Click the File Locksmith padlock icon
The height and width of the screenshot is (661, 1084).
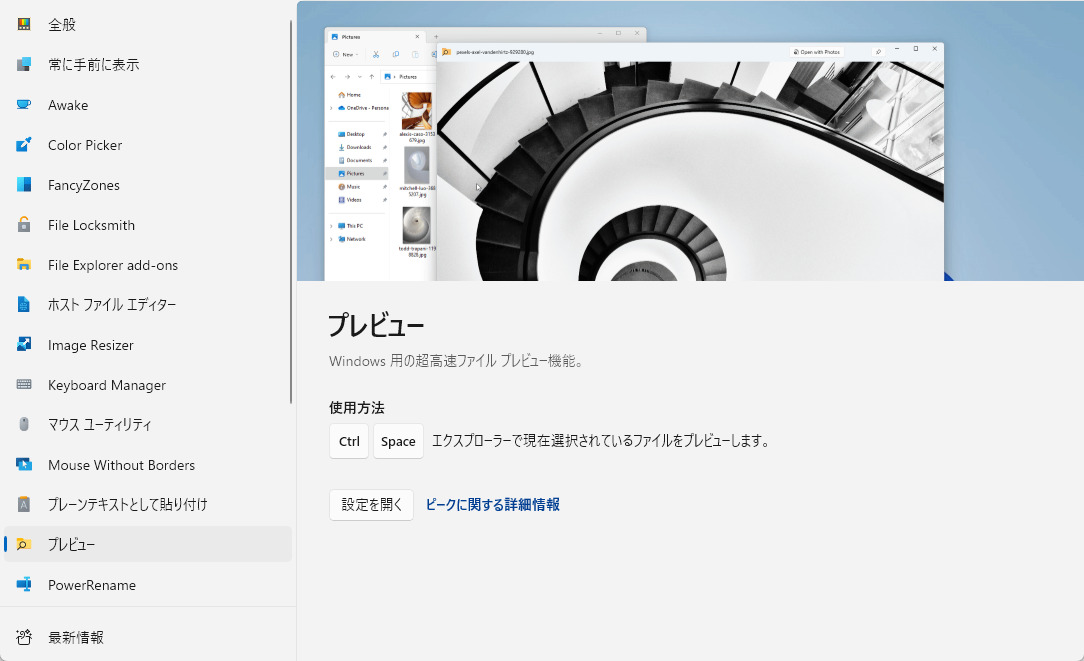24,225
